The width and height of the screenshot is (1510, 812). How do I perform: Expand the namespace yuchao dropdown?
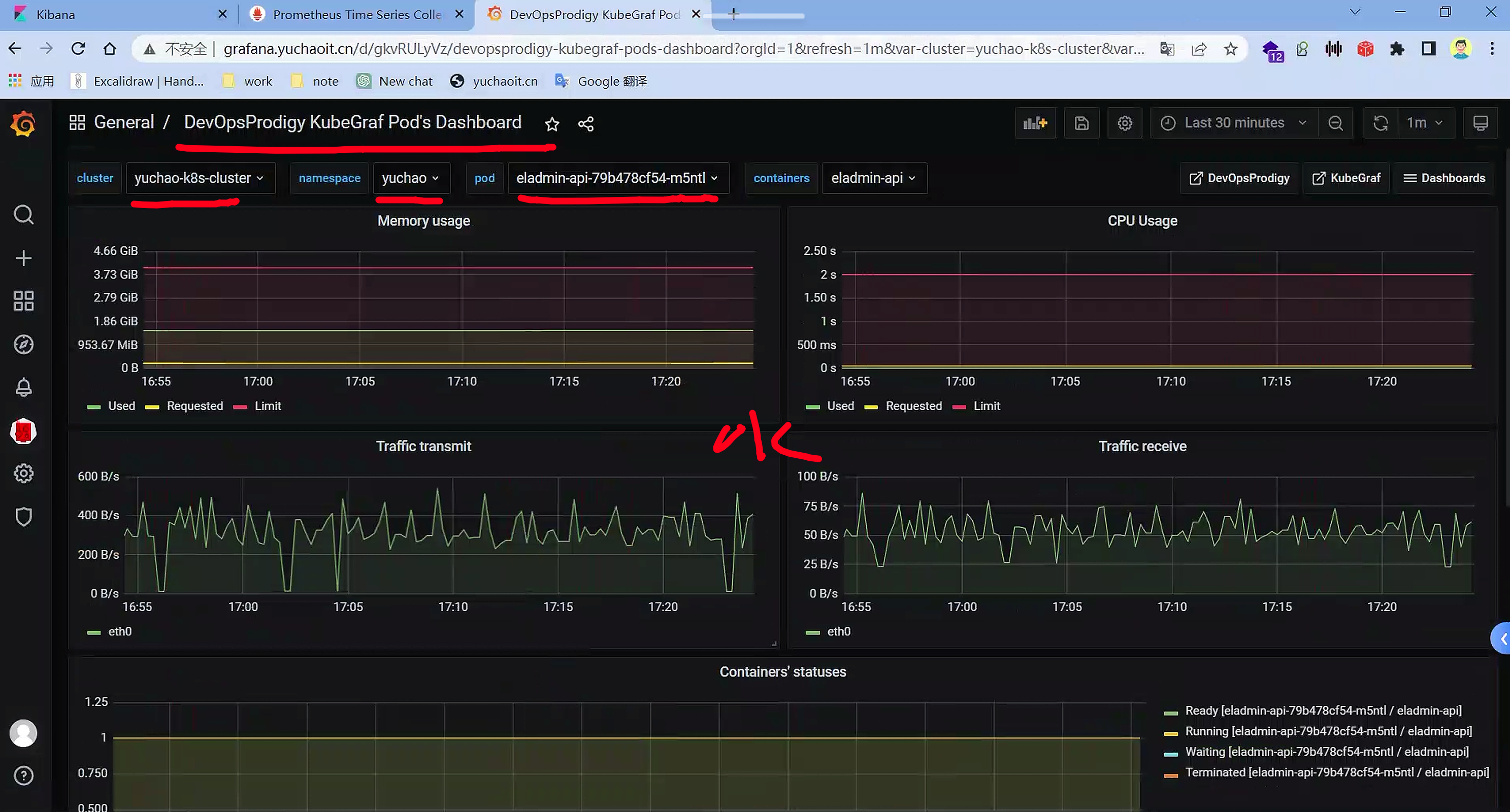click(x=410, y=178)
